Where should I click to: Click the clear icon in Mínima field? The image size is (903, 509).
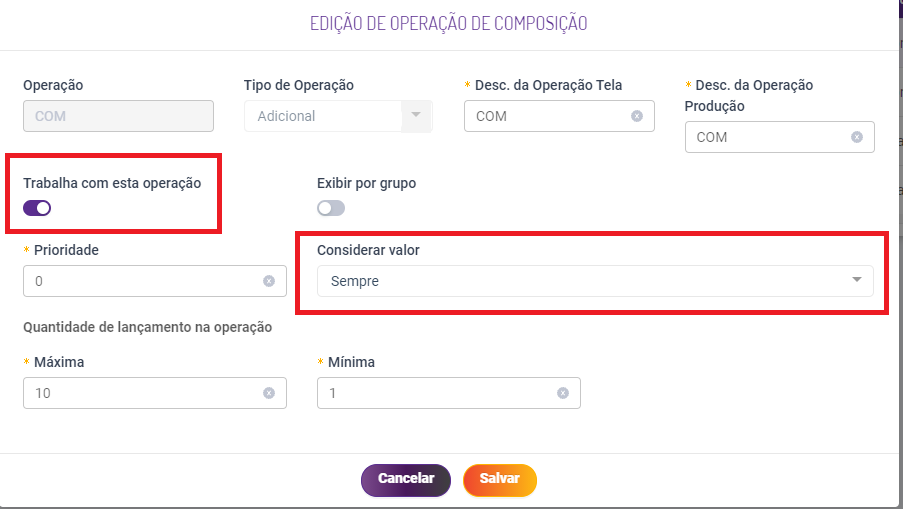(x=563, y=393)
